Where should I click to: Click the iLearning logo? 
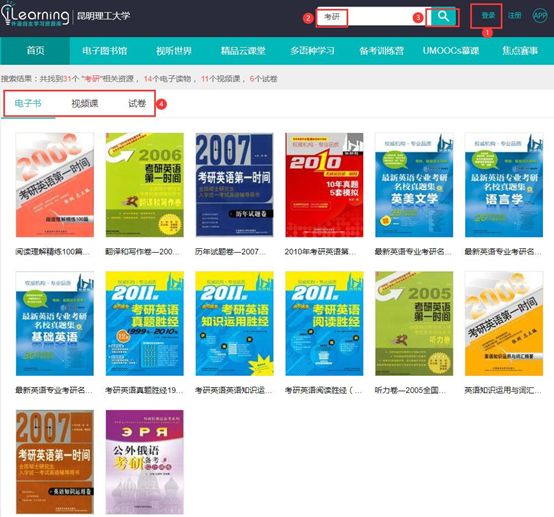pyautogui.click(x=35, y=15)
